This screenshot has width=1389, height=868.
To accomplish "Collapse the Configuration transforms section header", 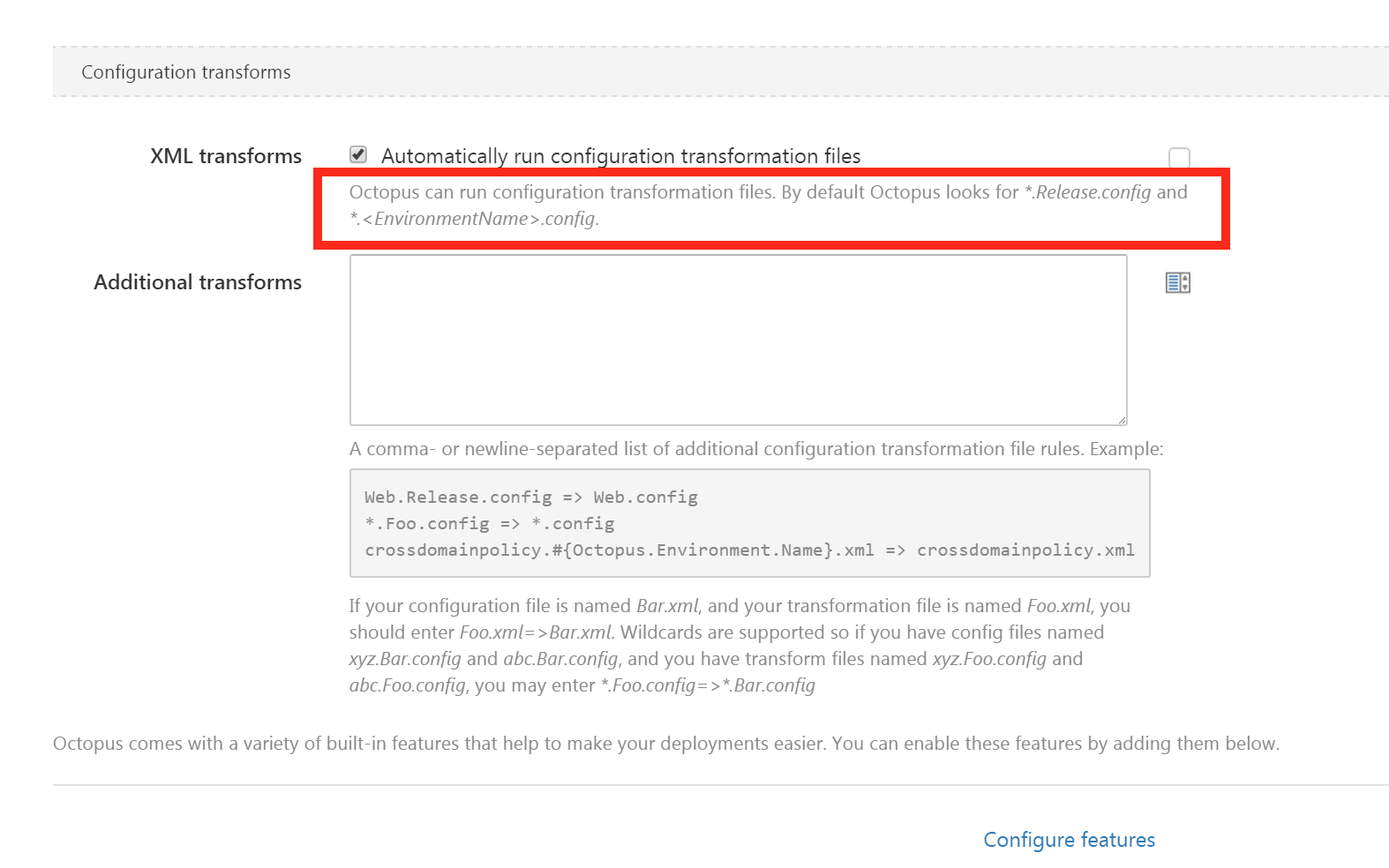I will pos(721,72).
